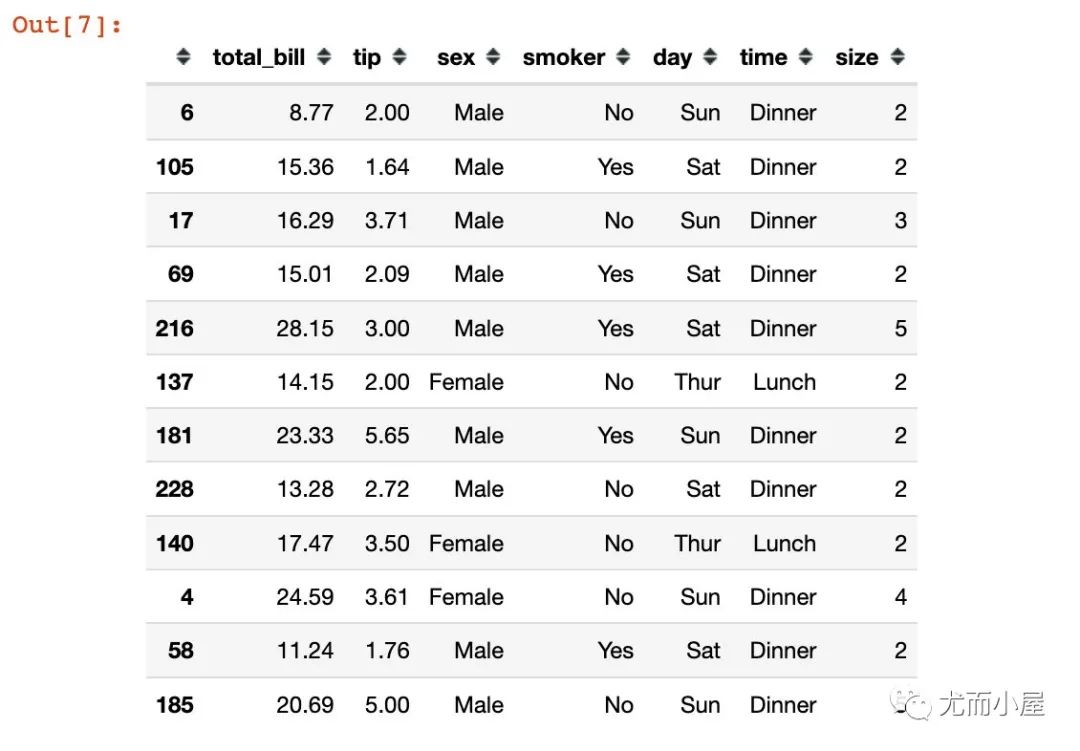Sort table by index column arrows
This screenshot has height=751, width=1080.
coord(183,56)
